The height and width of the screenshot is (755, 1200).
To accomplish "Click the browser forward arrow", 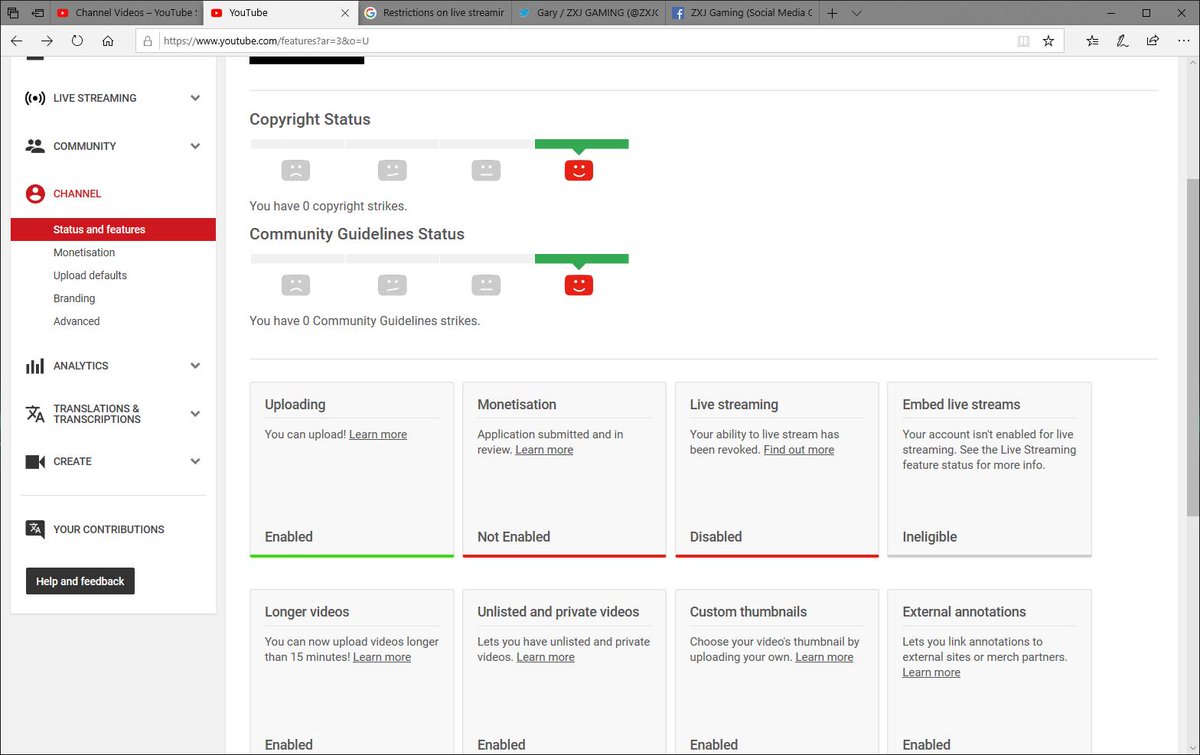I will (x=47, y=41).
